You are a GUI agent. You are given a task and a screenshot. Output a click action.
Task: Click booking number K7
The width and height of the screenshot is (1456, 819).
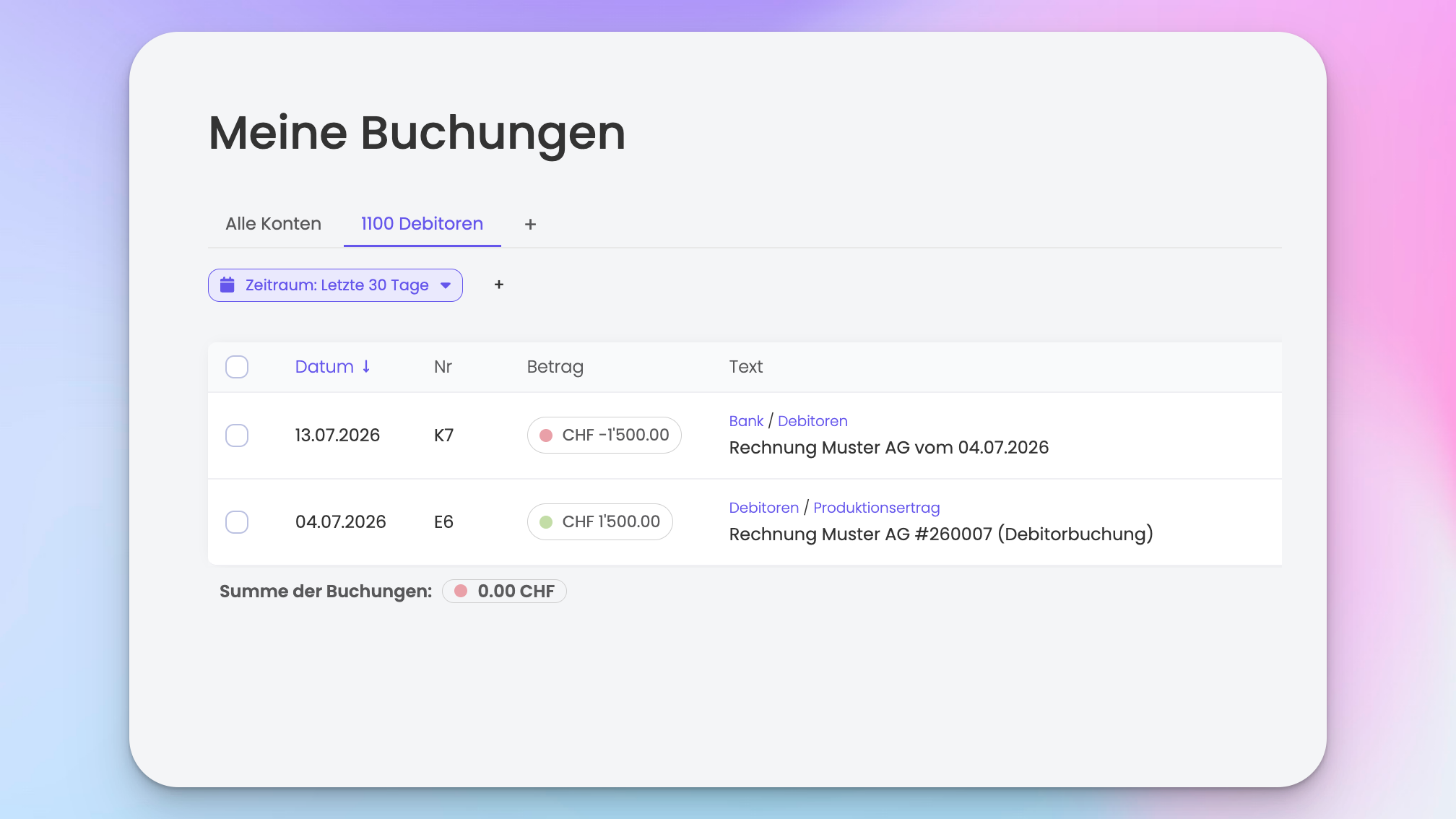(443, 435)
